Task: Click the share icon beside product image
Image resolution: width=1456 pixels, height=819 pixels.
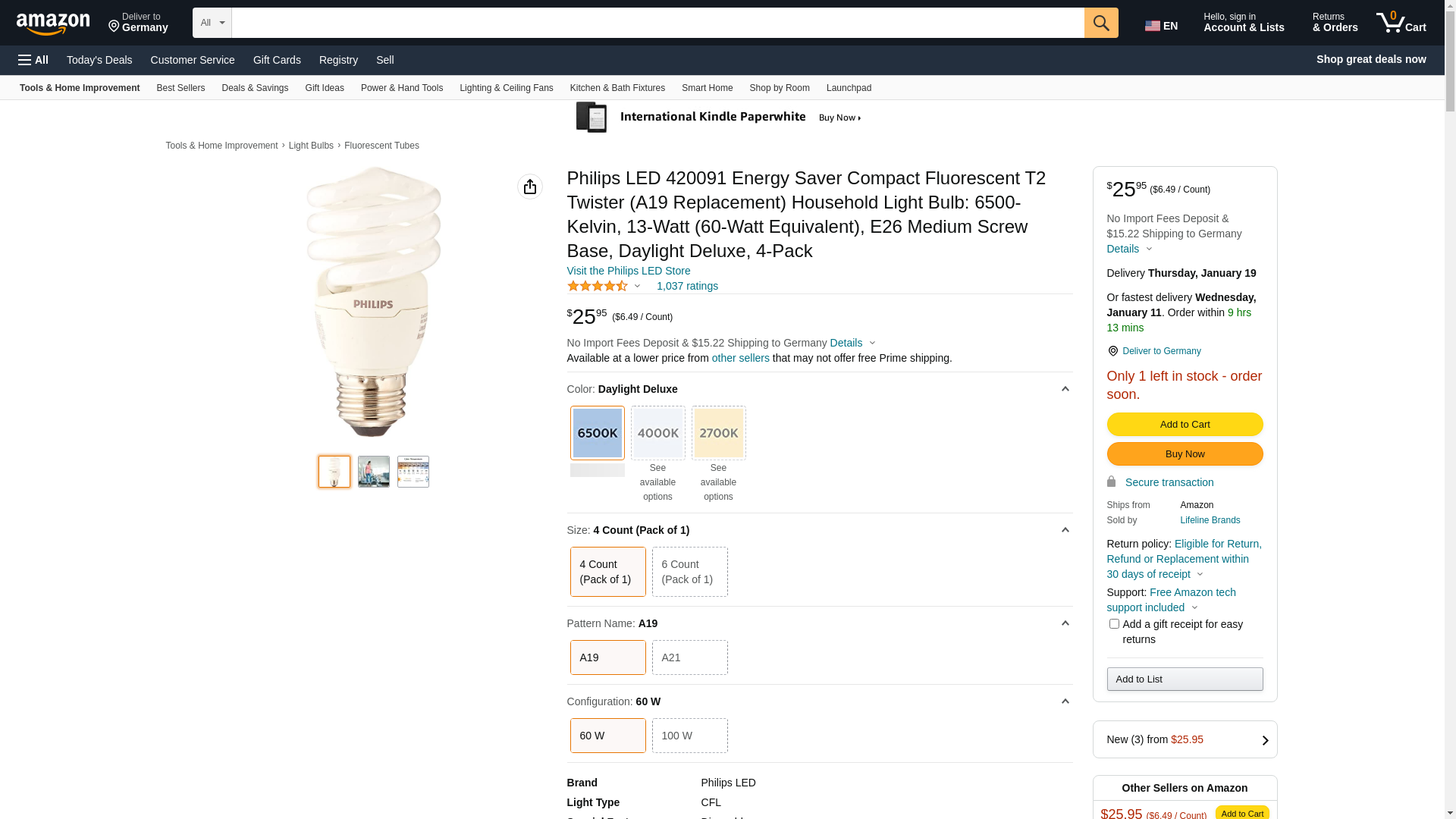Action: click(530, 187)
